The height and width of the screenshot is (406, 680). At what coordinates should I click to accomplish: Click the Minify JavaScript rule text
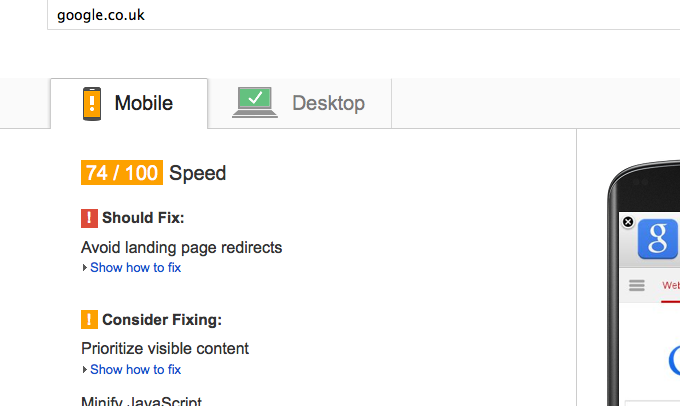pyautogui.click(x=141, y=401)
